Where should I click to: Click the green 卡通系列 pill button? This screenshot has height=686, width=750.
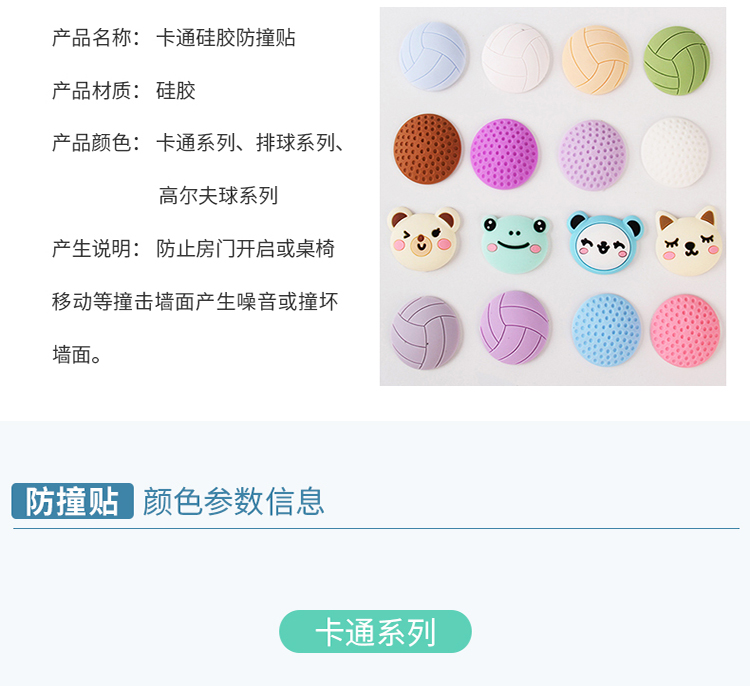pos(375,631)
